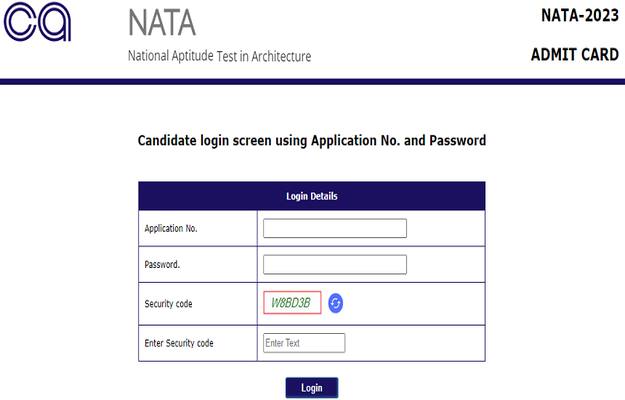Click the Login Details table header
Viewport: 625px width, 400px height.
[312, 196]
